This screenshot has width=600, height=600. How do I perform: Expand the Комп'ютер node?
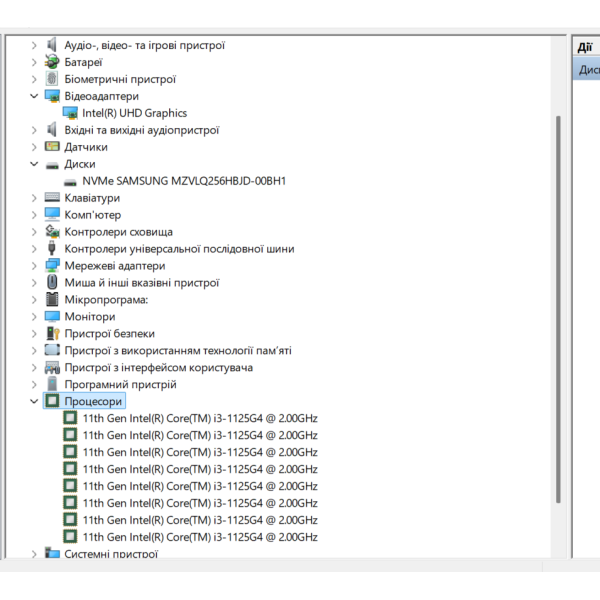(x=34, y=215)
